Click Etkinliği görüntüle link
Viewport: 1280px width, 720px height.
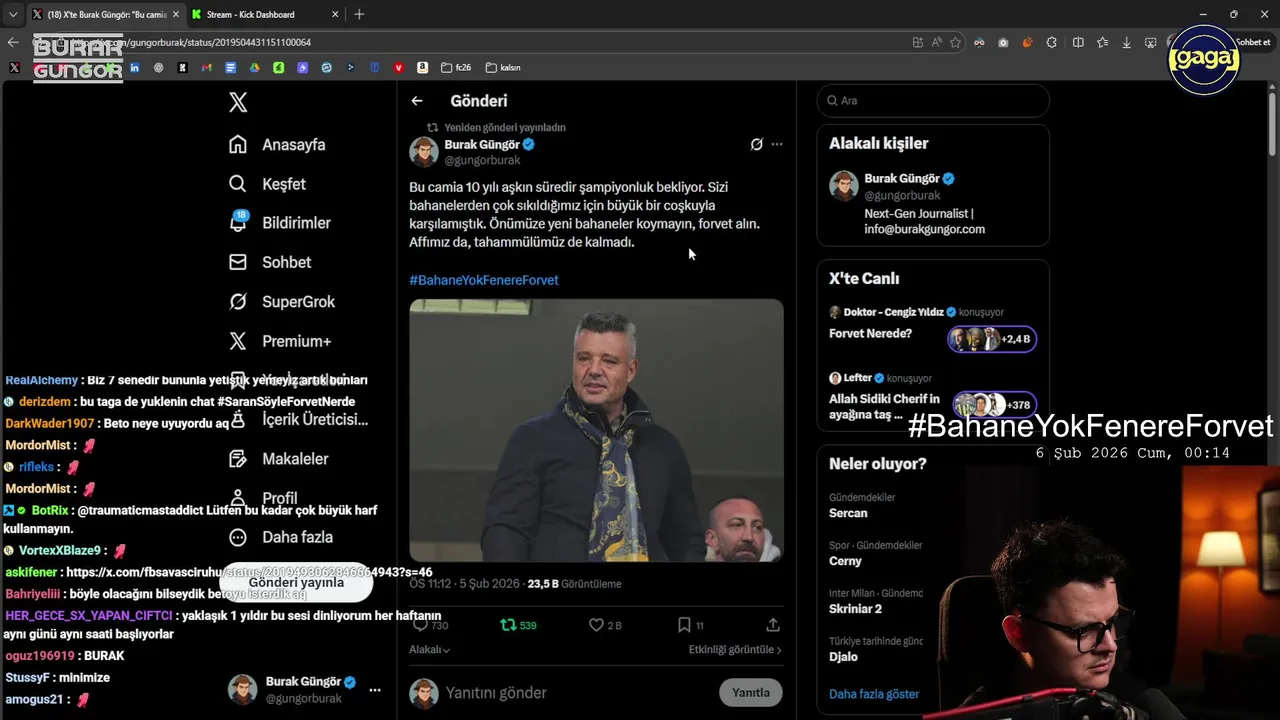point(735,650)
